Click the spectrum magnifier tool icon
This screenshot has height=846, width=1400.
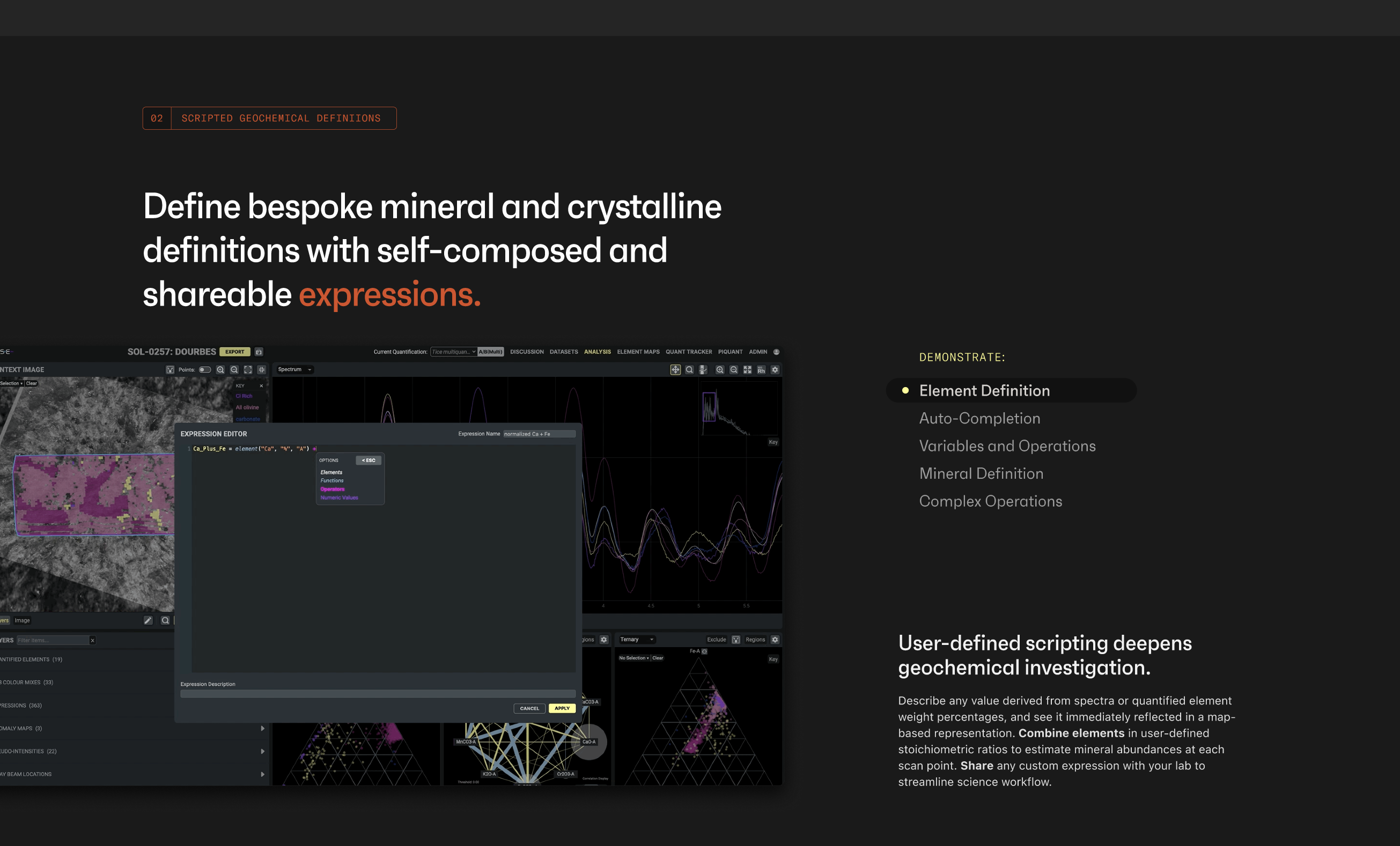click(689, 369)
